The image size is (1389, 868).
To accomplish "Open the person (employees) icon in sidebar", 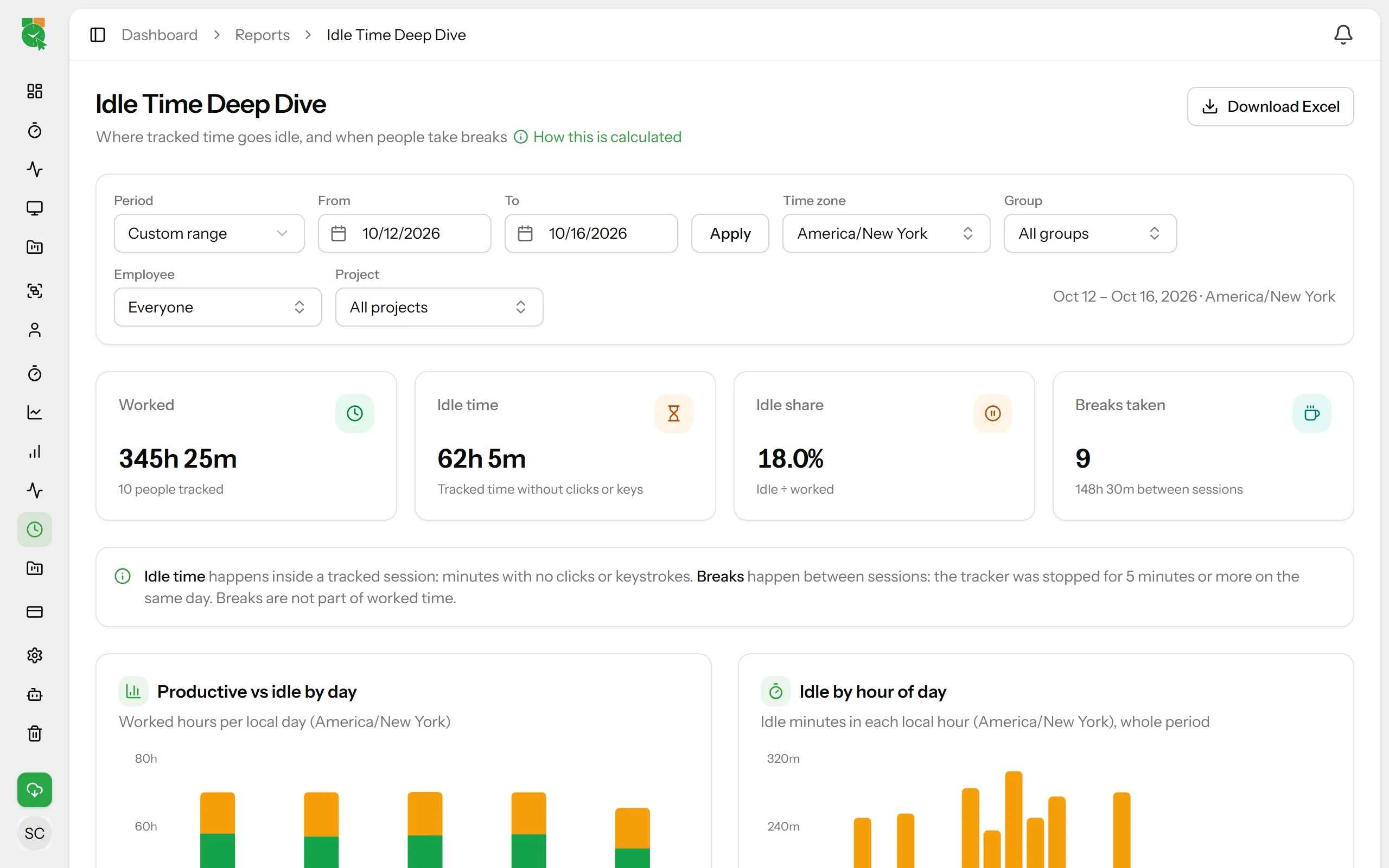I will (x=34, y=329).
